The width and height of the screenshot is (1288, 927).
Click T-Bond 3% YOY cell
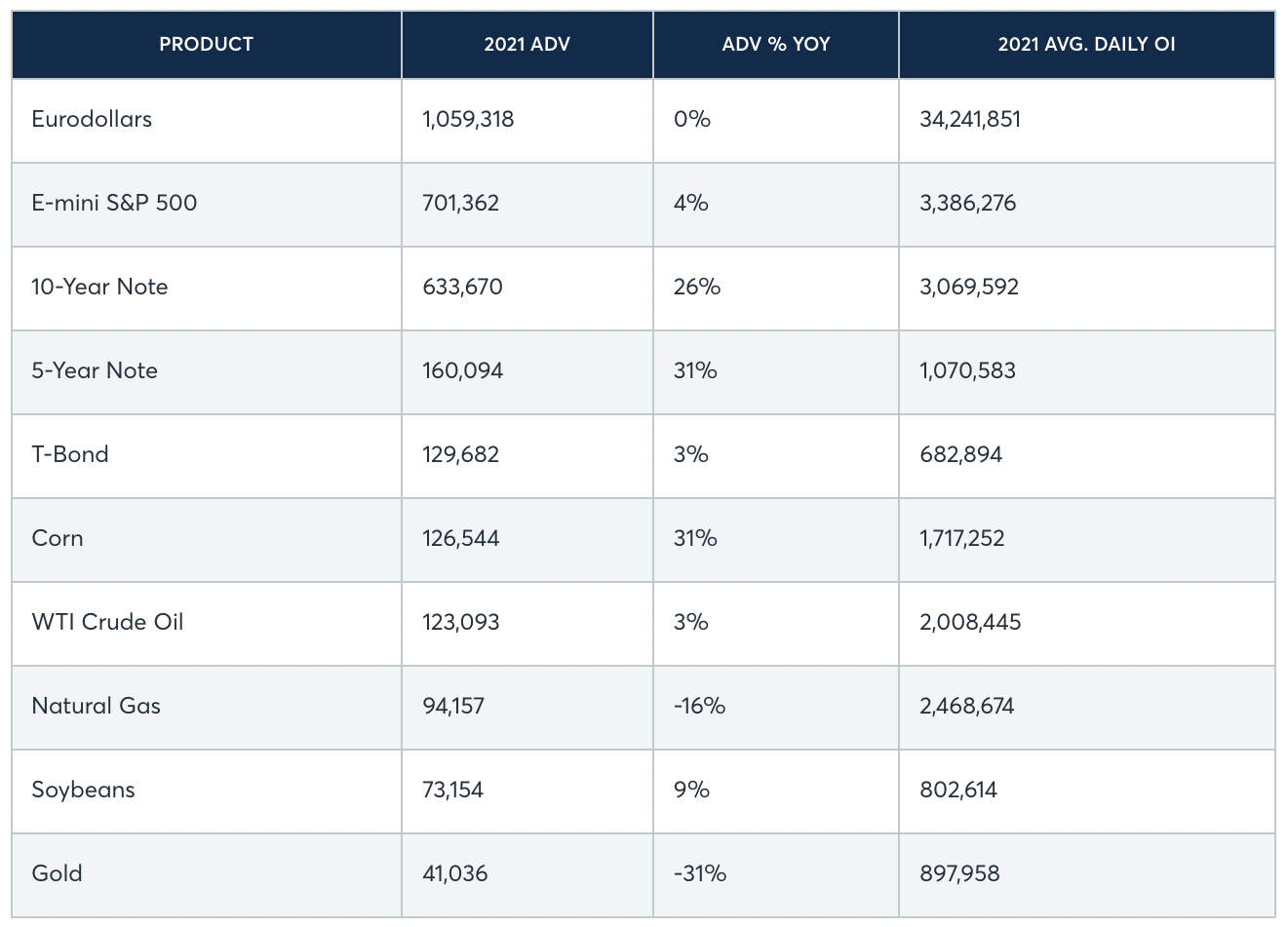coord(776,456)
